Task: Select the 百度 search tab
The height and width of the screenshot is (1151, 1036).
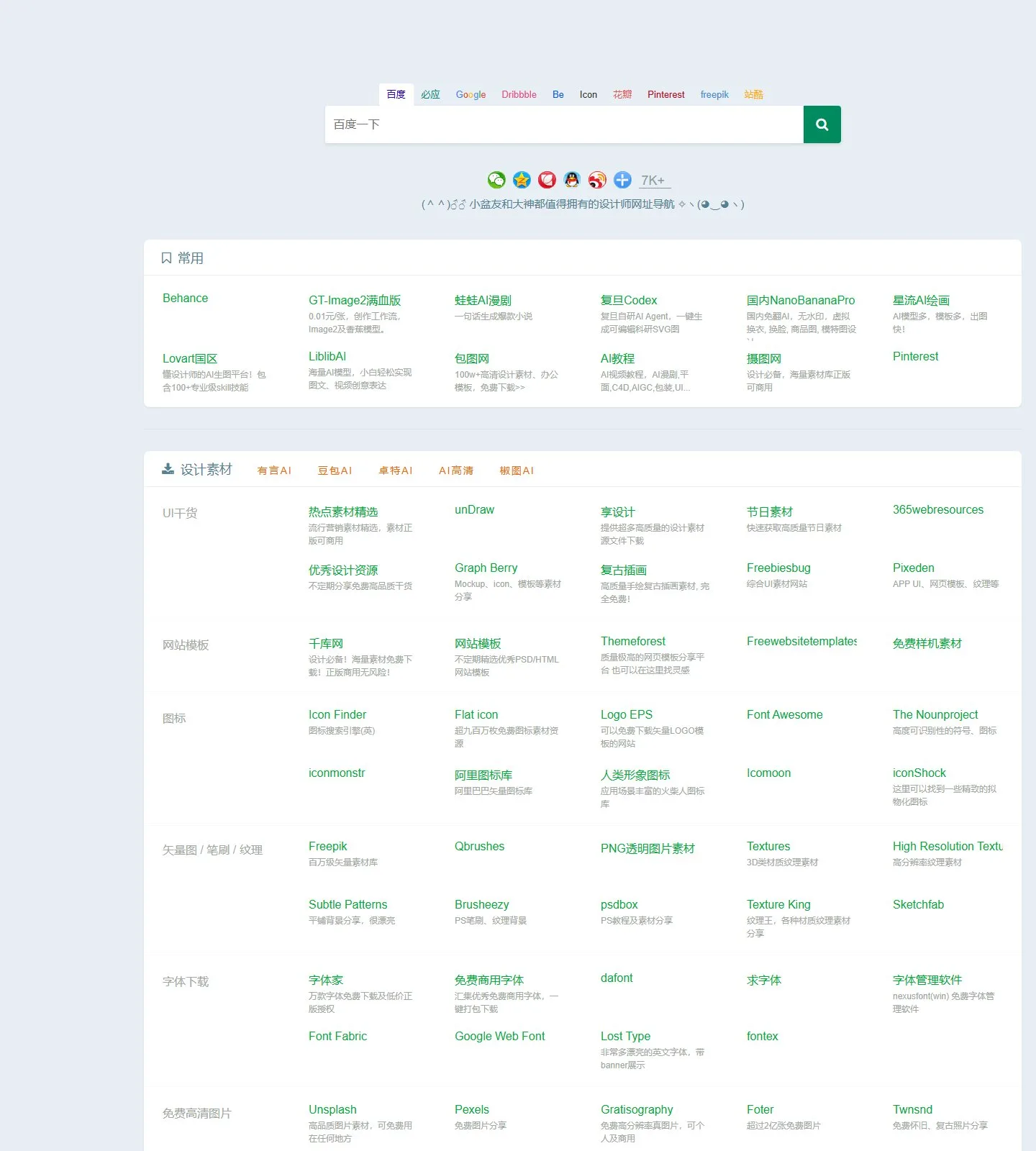Action: (396, 94)
